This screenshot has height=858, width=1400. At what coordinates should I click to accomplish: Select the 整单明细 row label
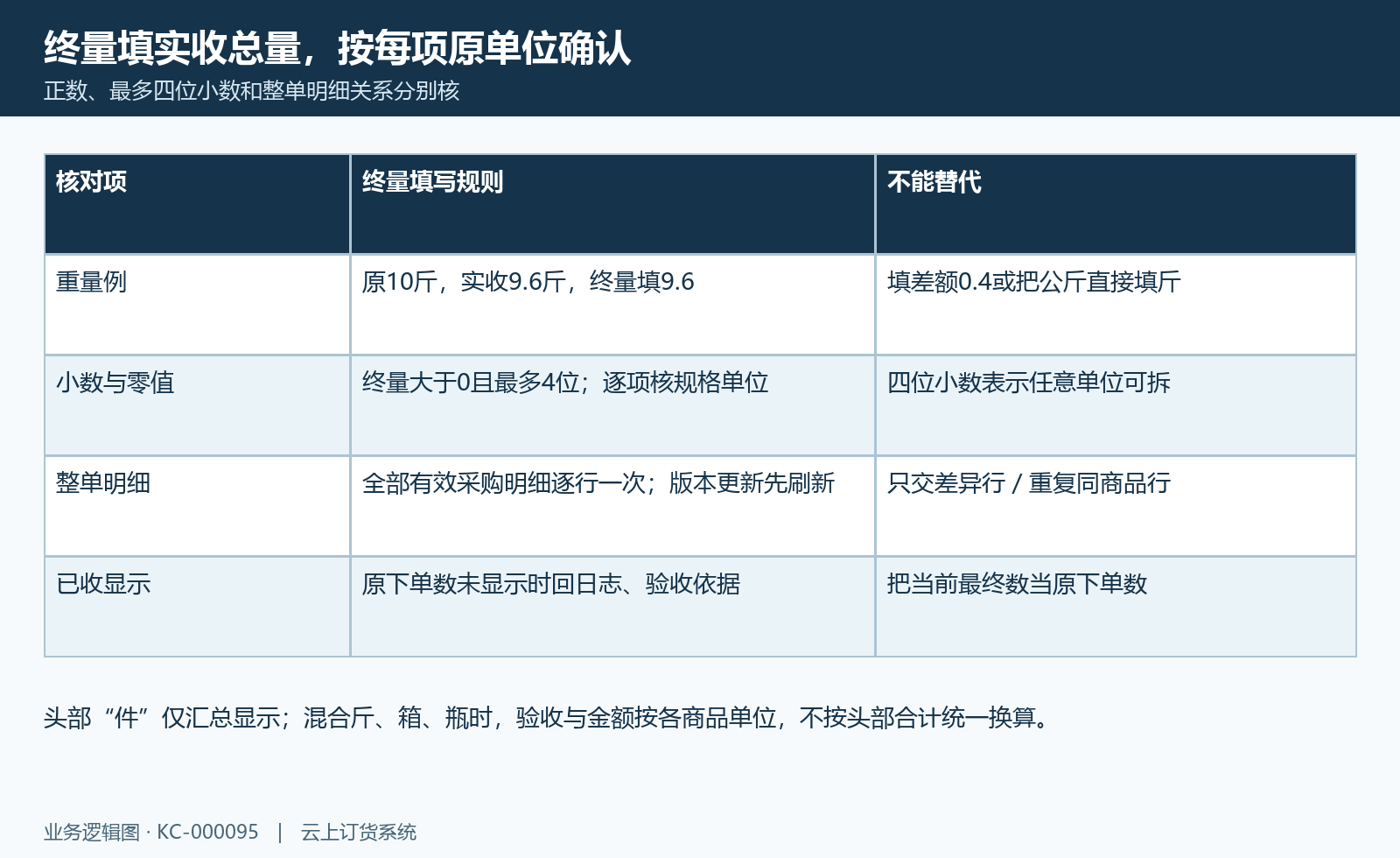tap(197, 506)
